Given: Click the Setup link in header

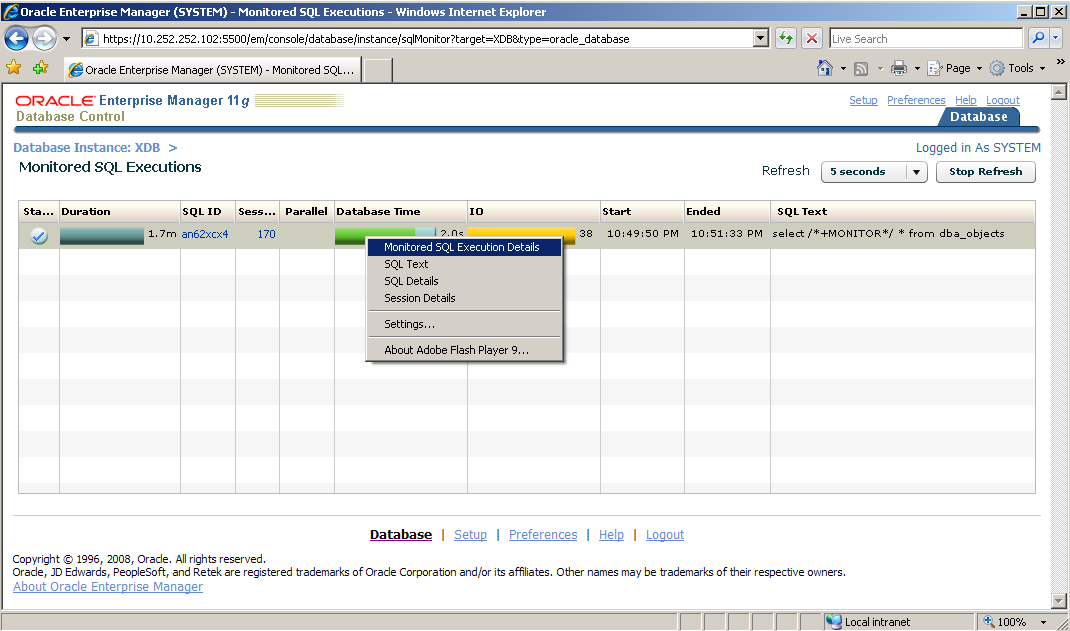Looking at the screenshot, I should coord(863,100).
